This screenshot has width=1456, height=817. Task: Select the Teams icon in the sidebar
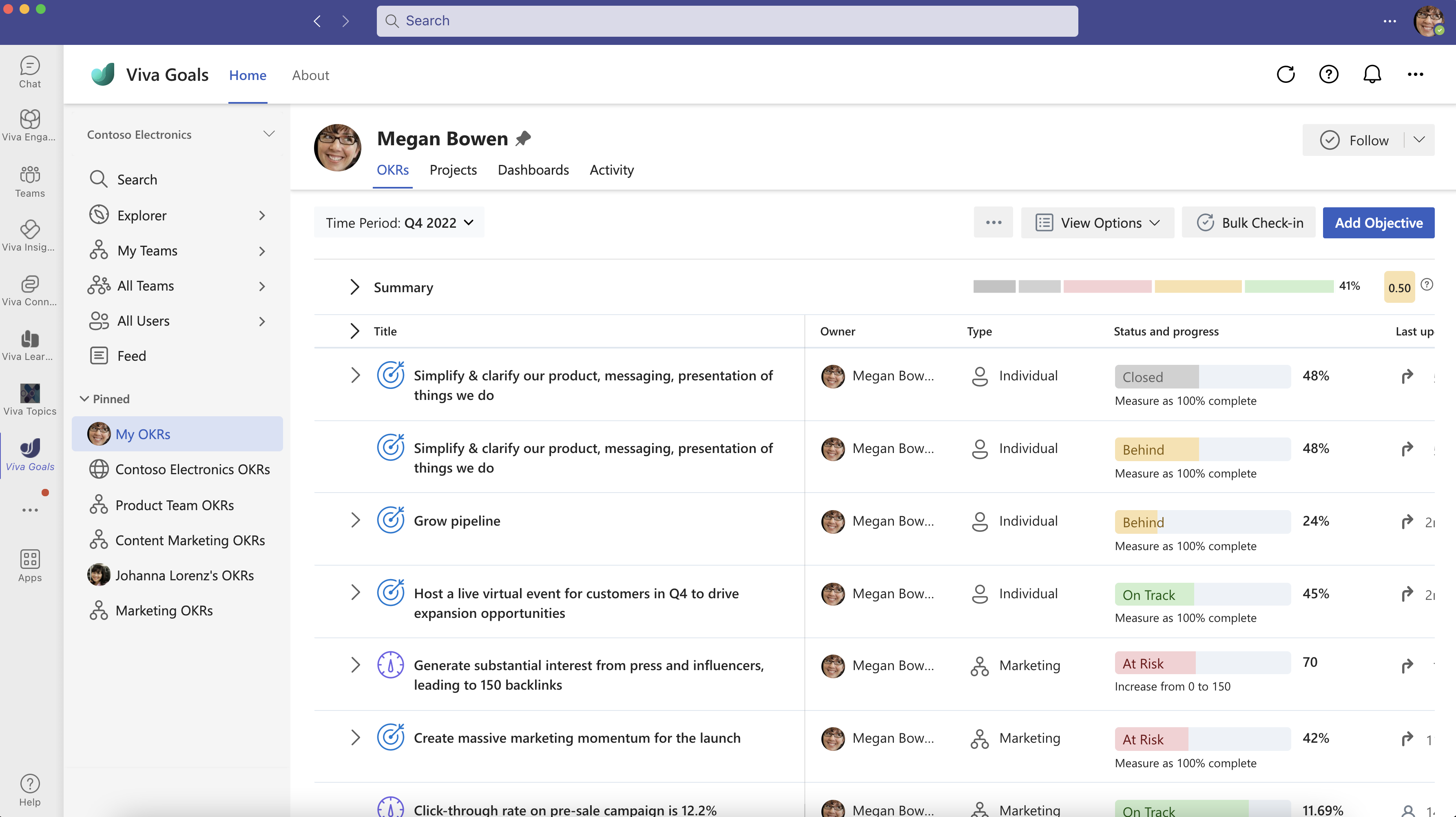click(x=29, y=181)
